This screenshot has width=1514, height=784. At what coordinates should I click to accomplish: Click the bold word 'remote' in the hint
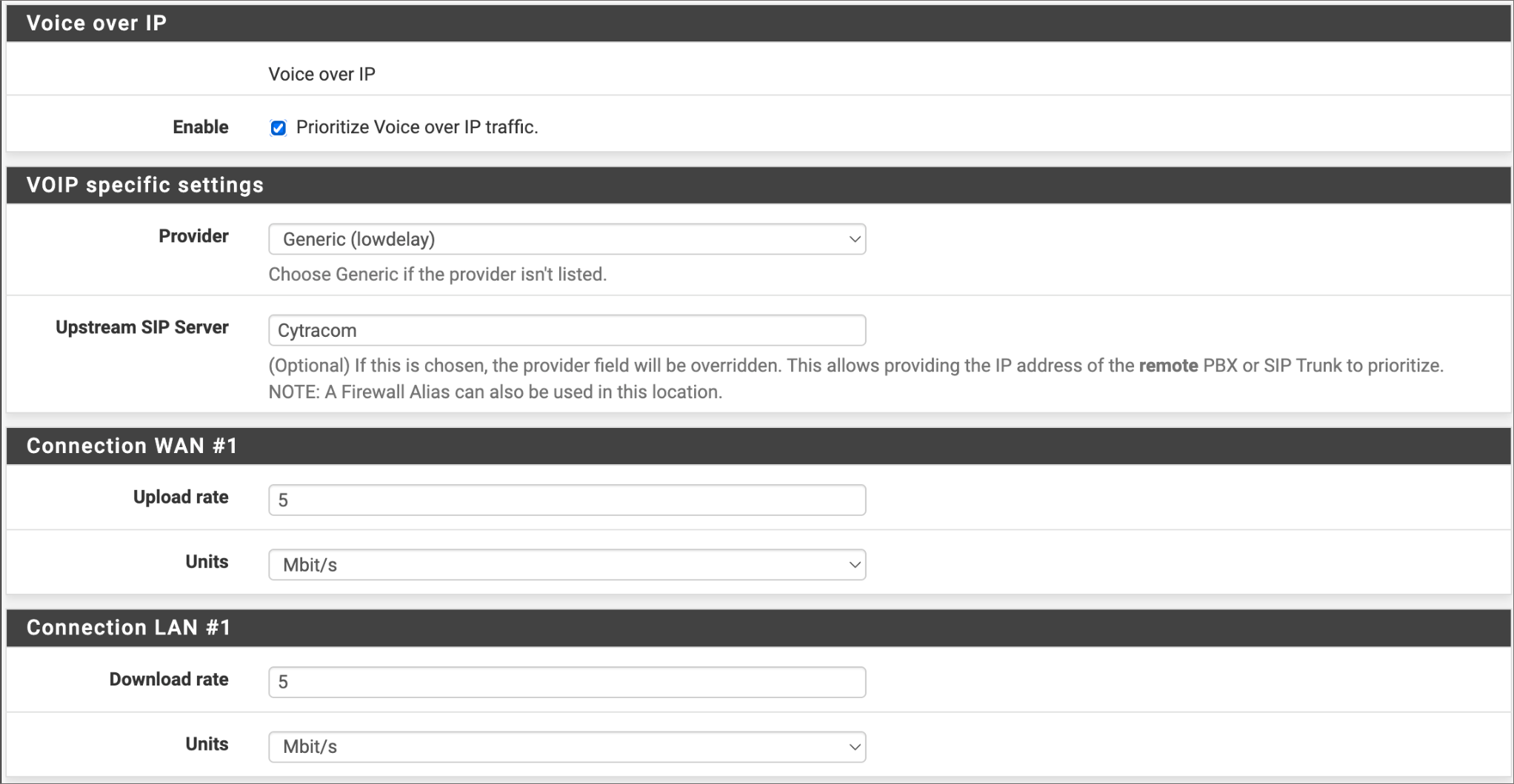(1168, 366)
